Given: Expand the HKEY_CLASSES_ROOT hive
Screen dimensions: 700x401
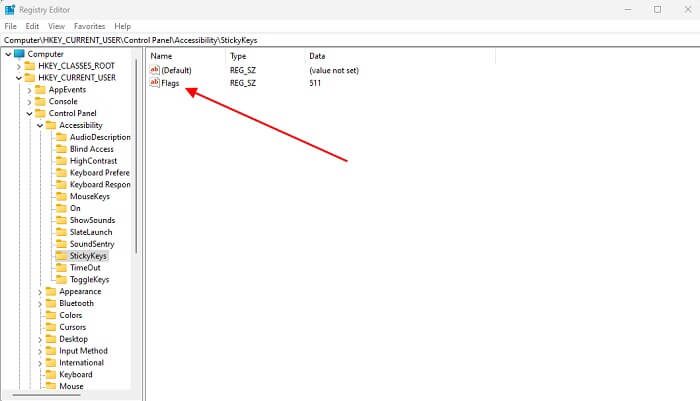Looking at the screenshot, I should coord(19,67).
